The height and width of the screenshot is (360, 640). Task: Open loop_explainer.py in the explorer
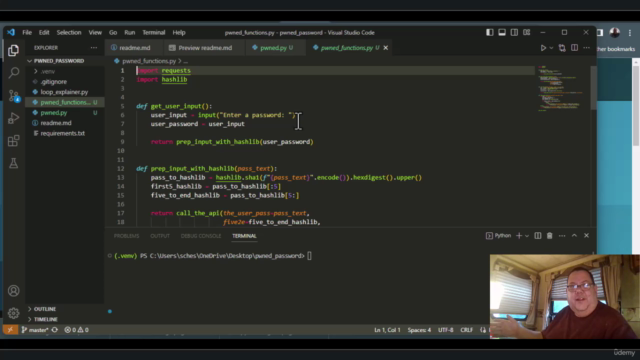pos(64,92)
